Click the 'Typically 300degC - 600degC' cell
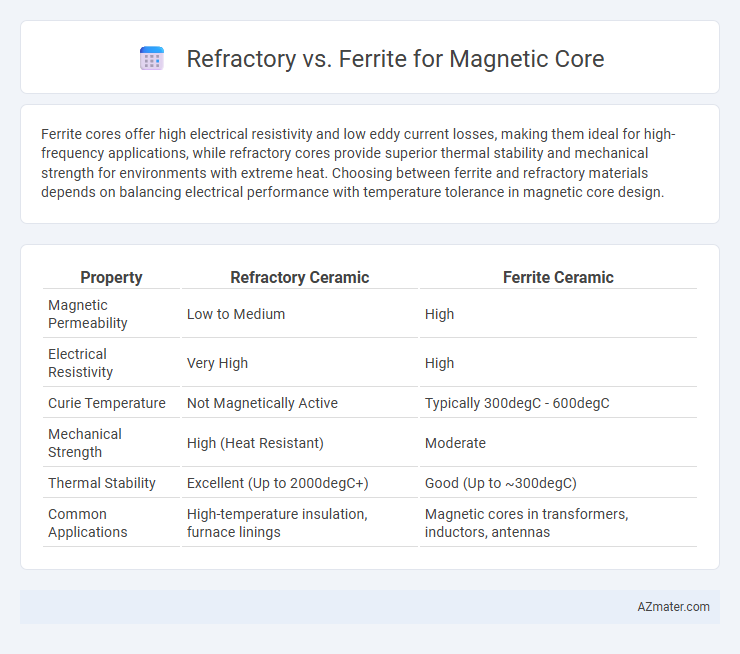Screen dimensions: 740x654 517,403
